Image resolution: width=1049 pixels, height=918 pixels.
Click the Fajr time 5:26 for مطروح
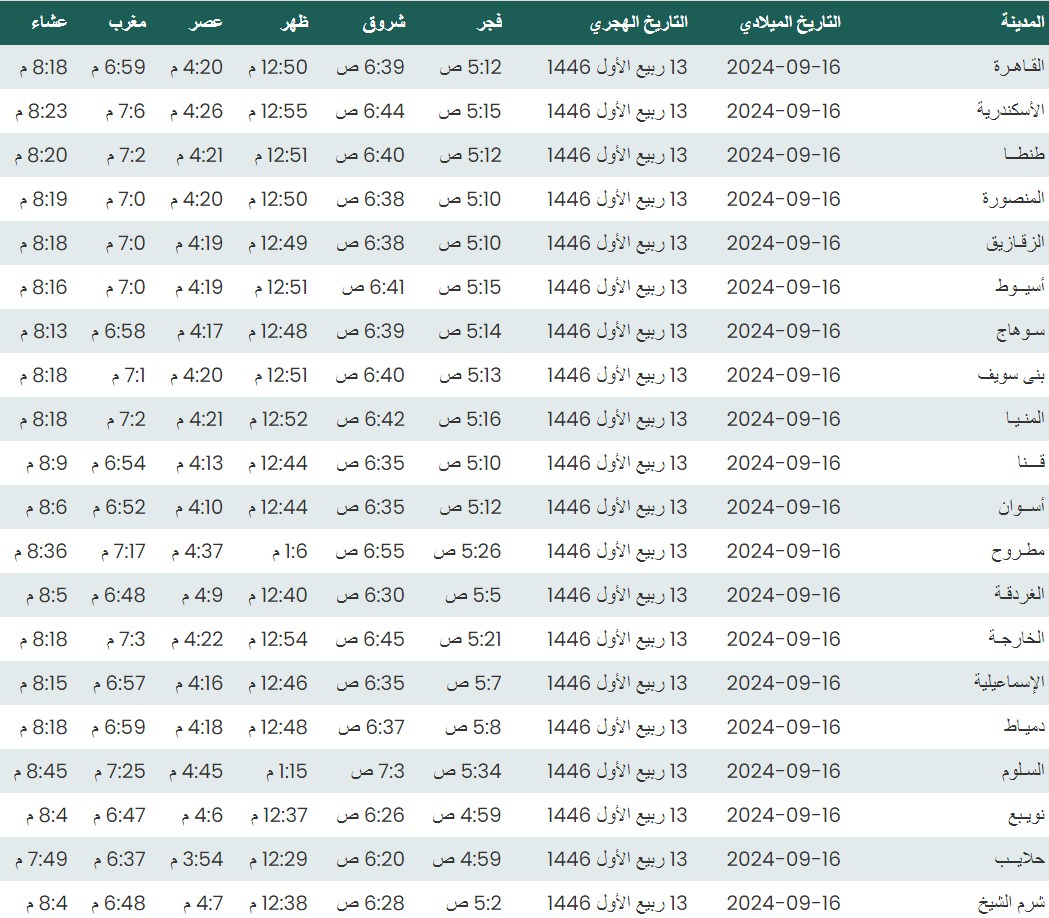coord(467,551)
